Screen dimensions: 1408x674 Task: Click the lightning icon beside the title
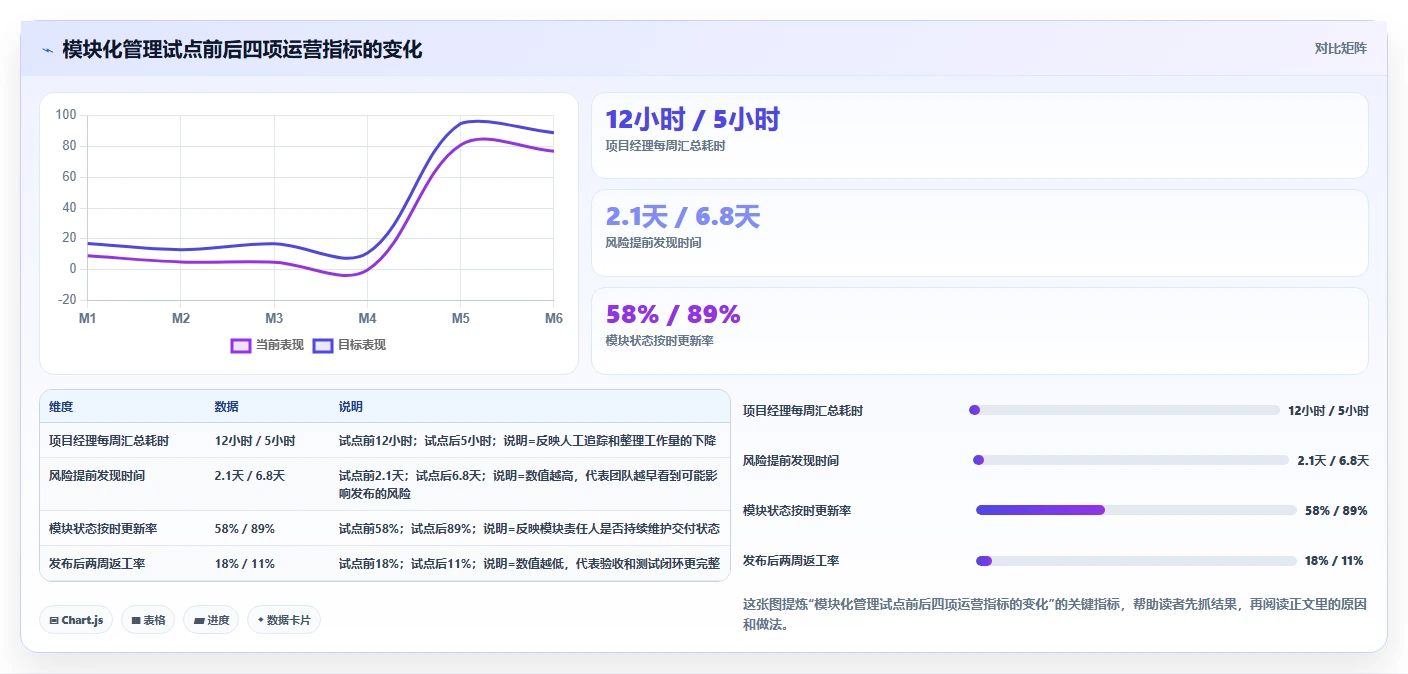click(47, 50)
